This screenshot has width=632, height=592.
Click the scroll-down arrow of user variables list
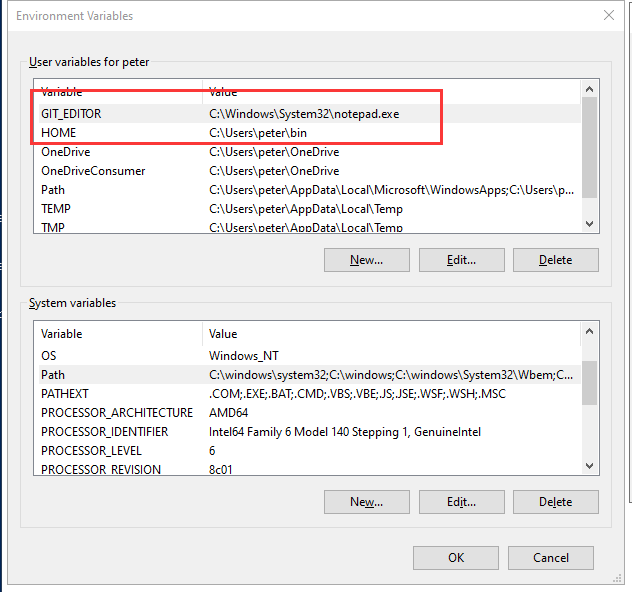click(x=589, y=224)
